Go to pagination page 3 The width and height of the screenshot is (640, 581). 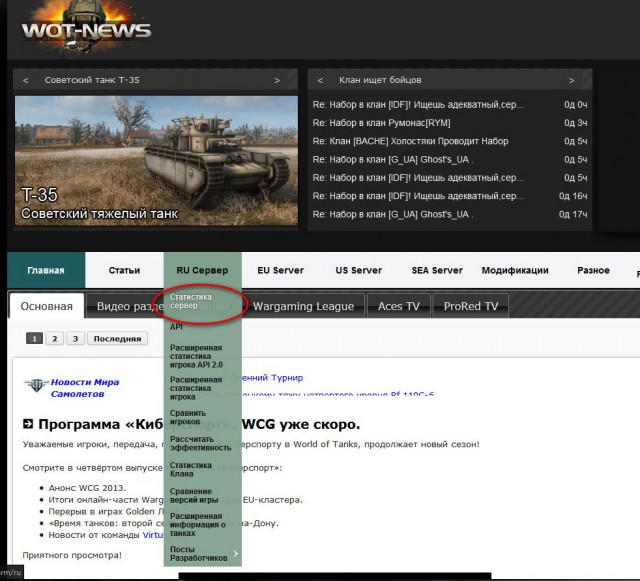75,338
